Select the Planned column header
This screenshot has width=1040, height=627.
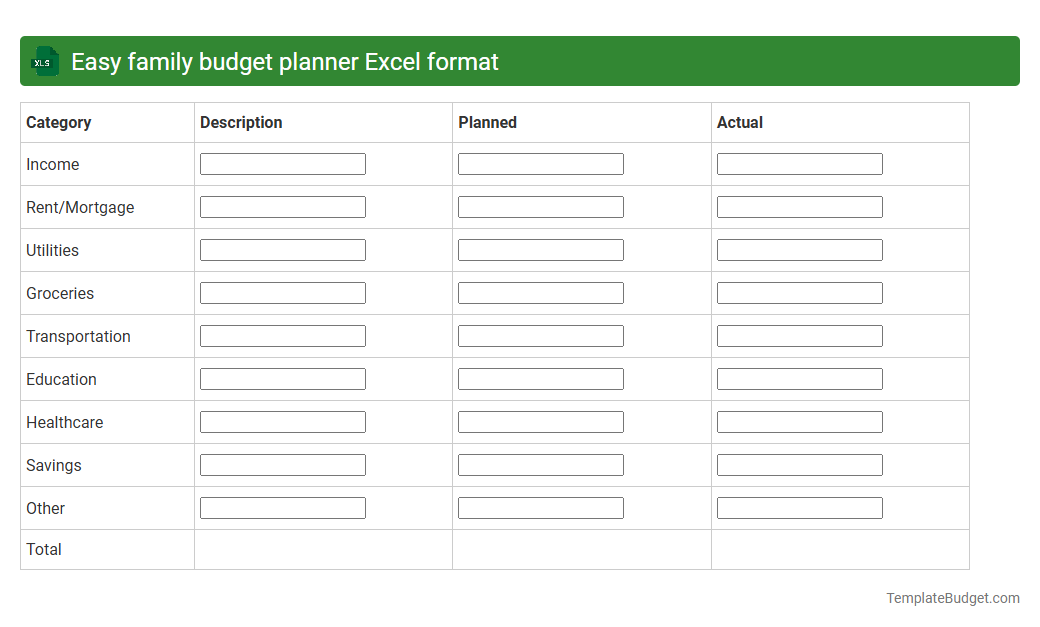[487, 122]
